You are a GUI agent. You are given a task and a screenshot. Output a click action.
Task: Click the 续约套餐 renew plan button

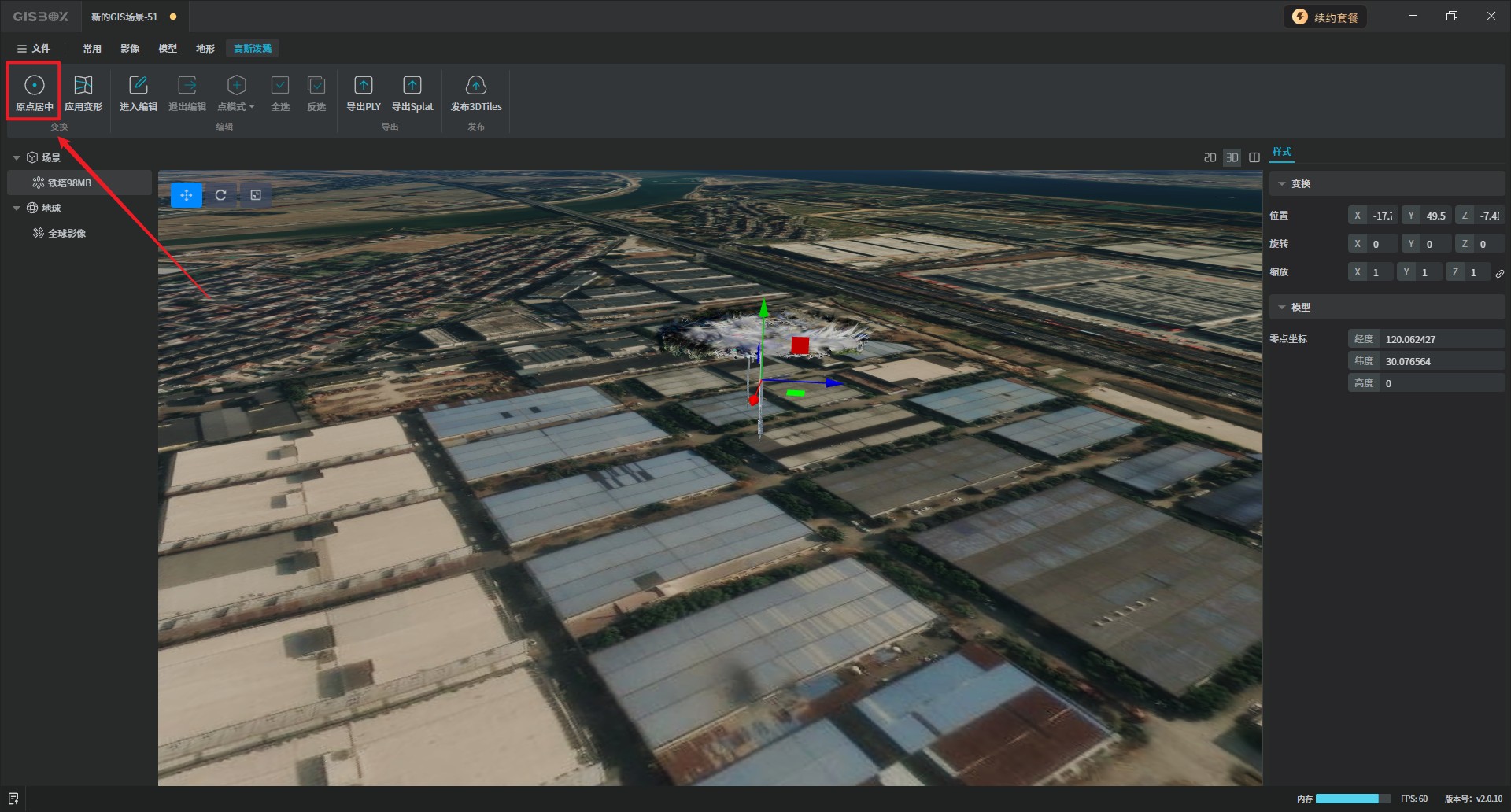(x=1325, y=17)
